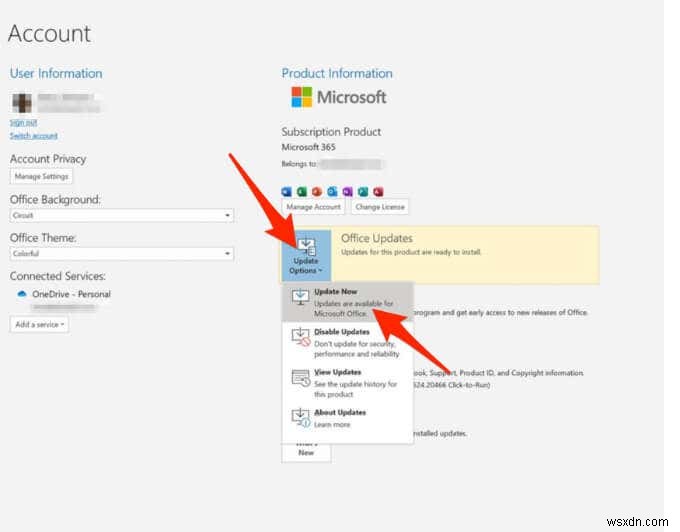Expand the Office Background dropdown
The height and width of the screenshot is (532, 680).
point(122,215)
